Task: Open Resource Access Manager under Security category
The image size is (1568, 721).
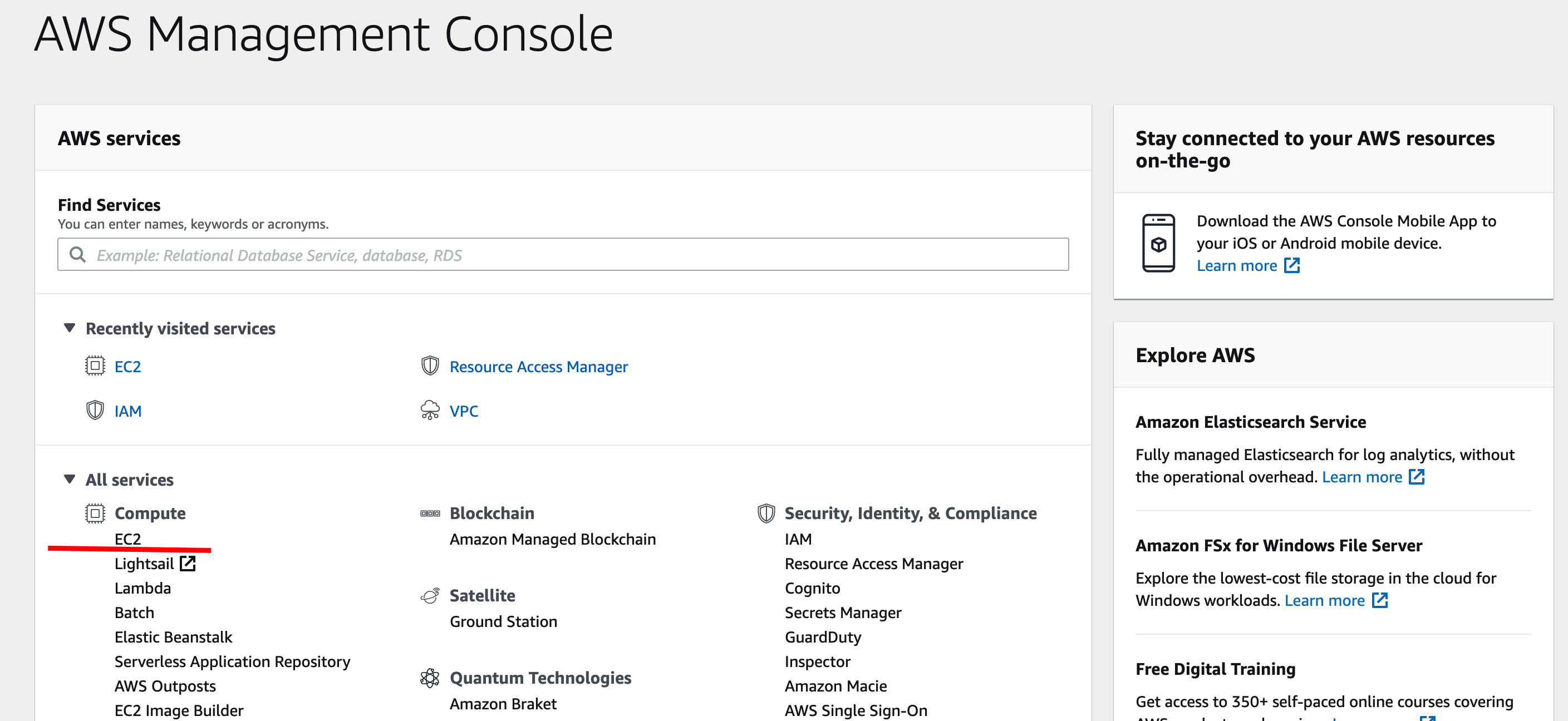Action: tap(873, 564)
